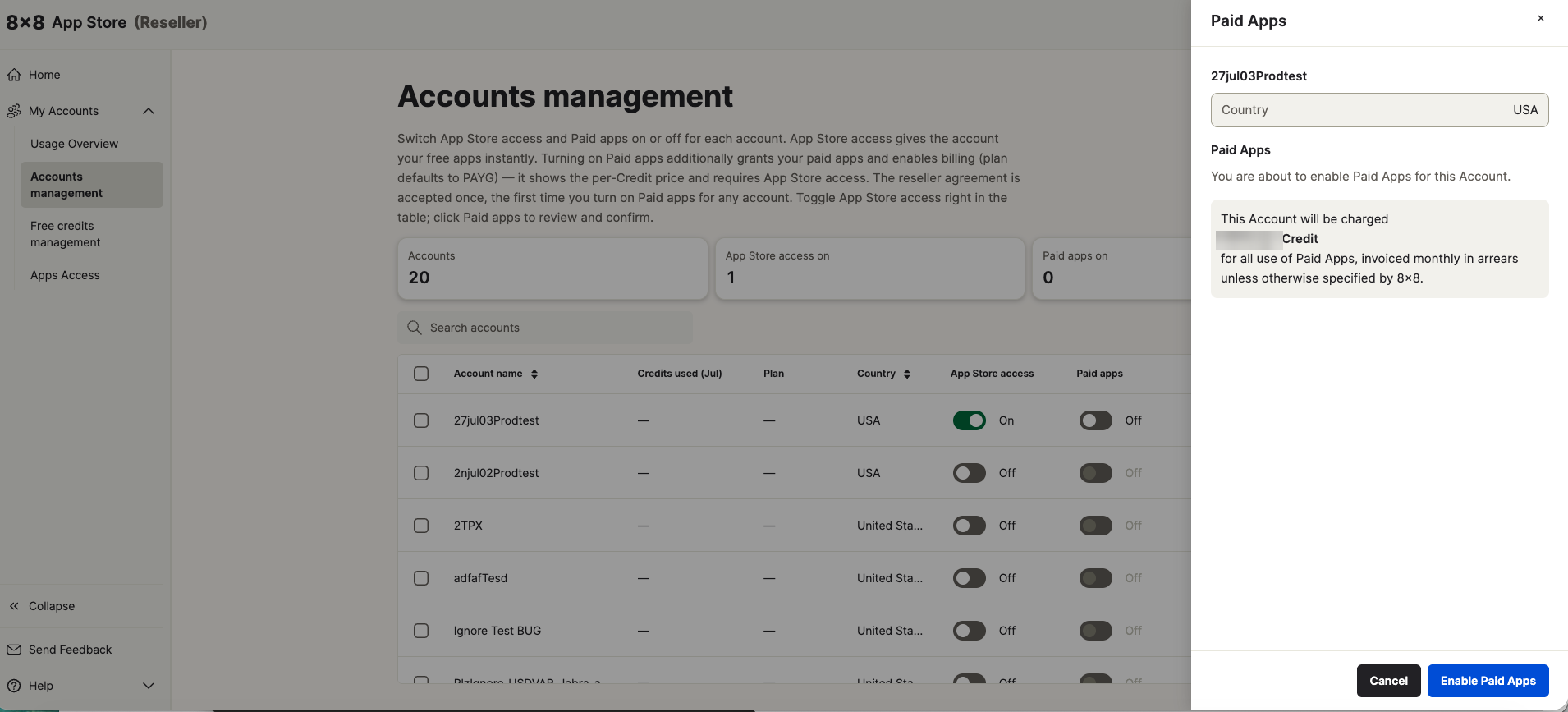Tick the select-all header checkbox

[x=421, y=374]
